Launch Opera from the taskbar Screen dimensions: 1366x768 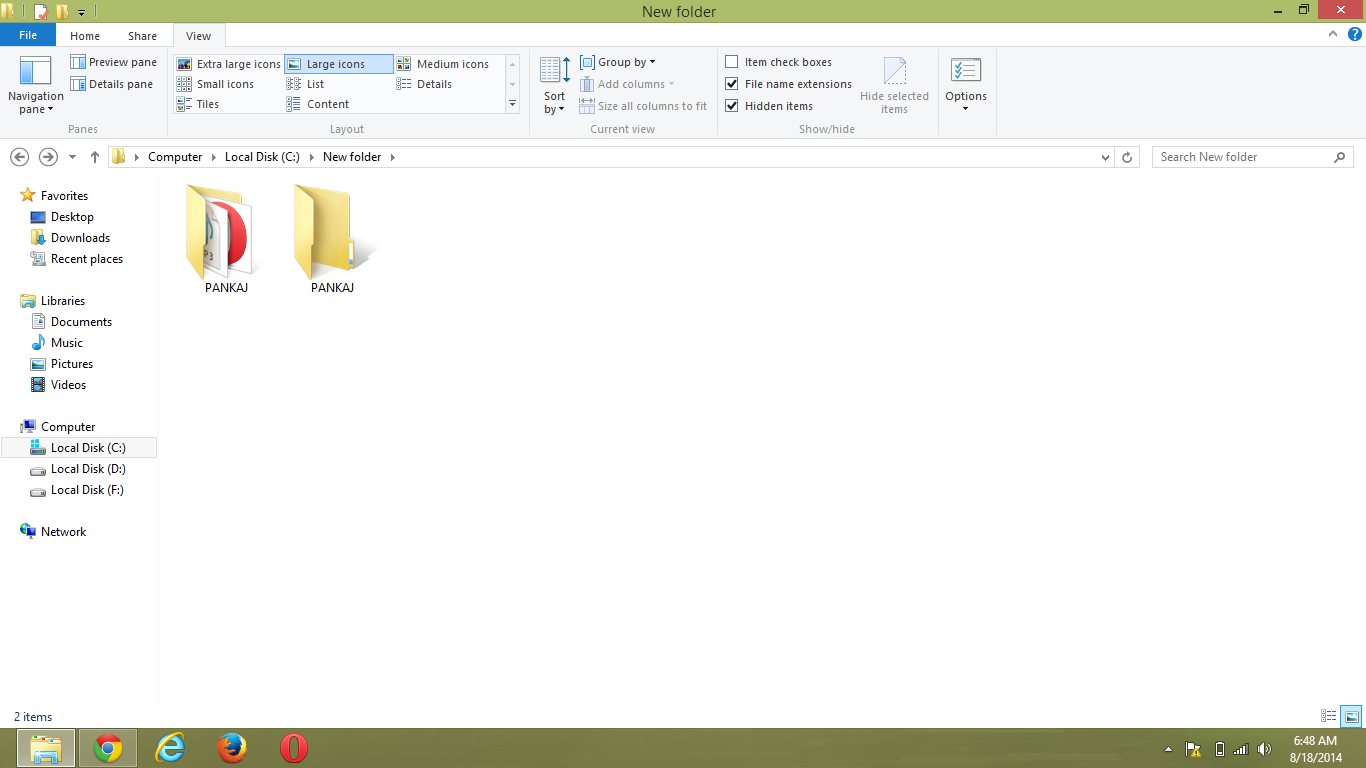click(293, 747)
